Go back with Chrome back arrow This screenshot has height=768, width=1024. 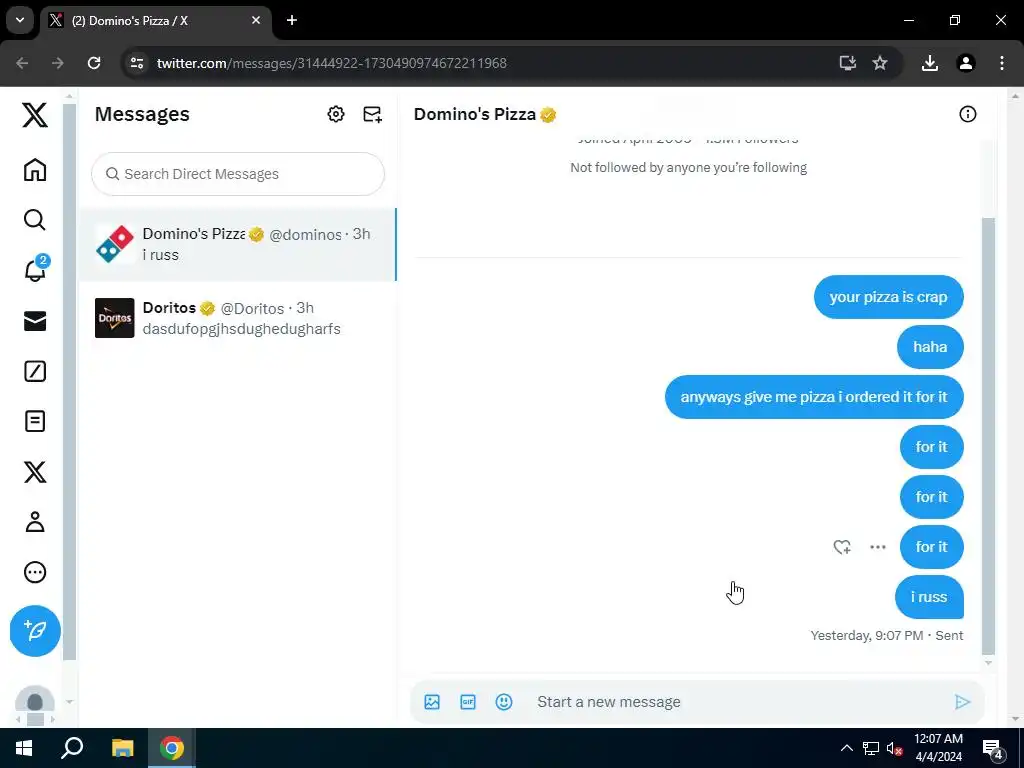tap(22, 63)
